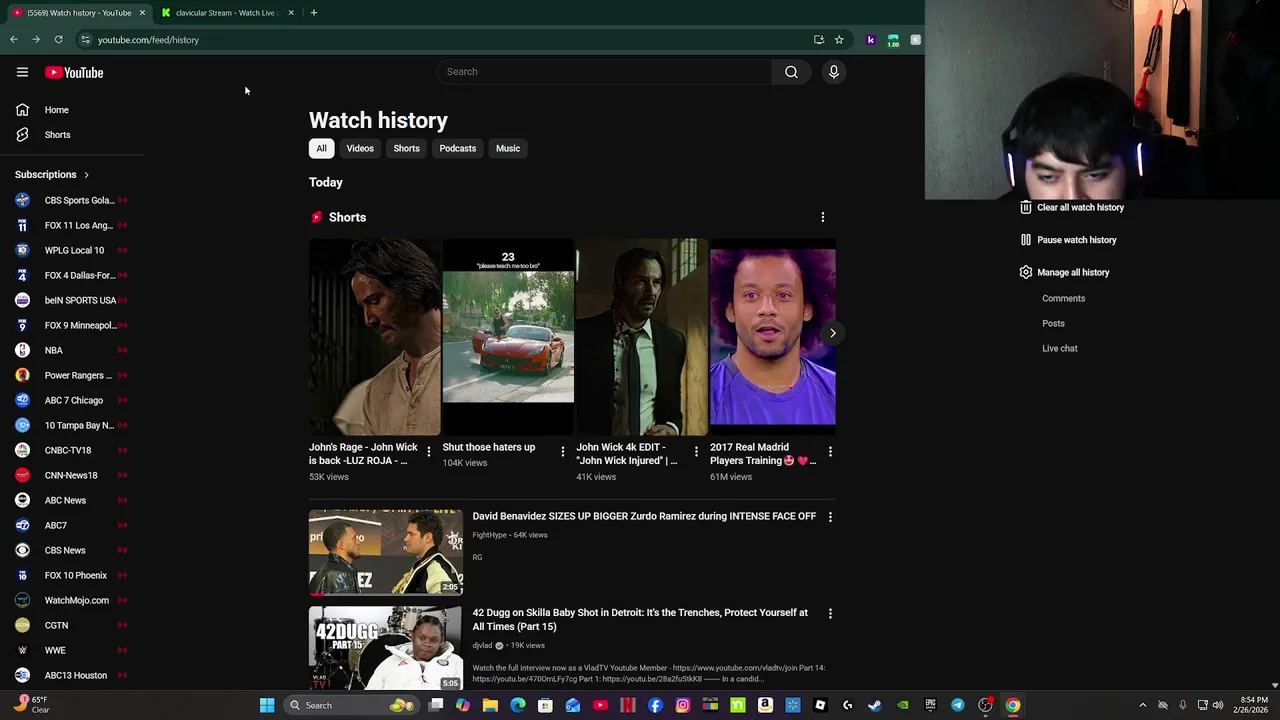Select the All filter chip

[x=321, y=148]
